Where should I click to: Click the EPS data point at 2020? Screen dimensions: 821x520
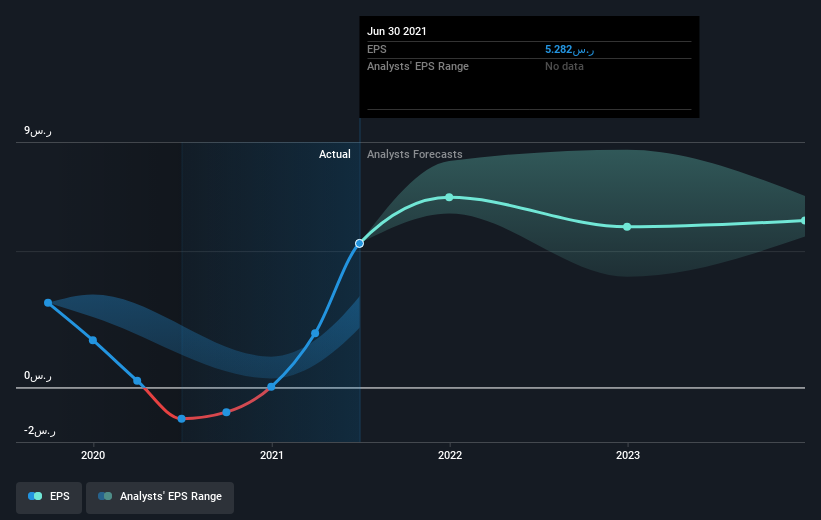tap(93, 340)
